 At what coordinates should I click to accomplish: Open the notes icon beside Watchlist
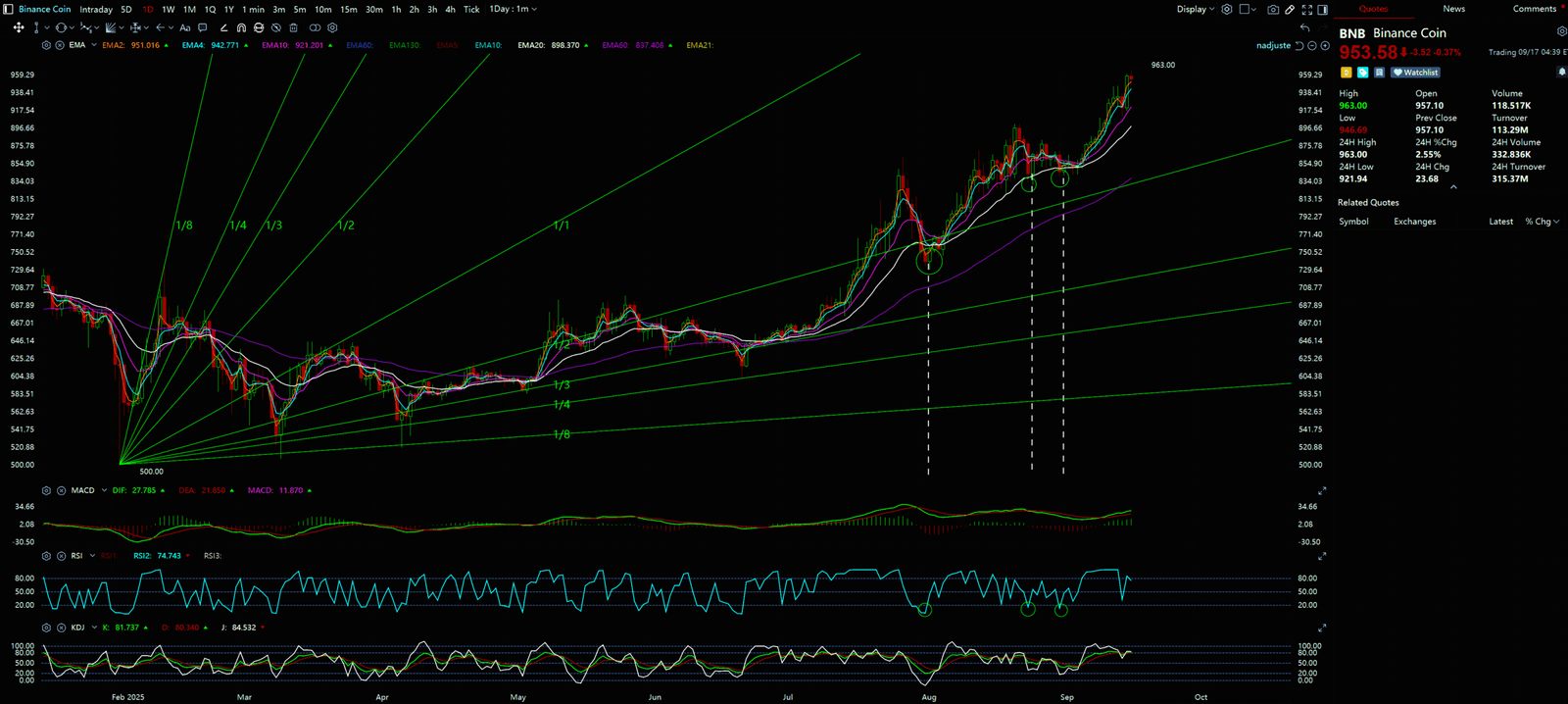click(1380, 73)
